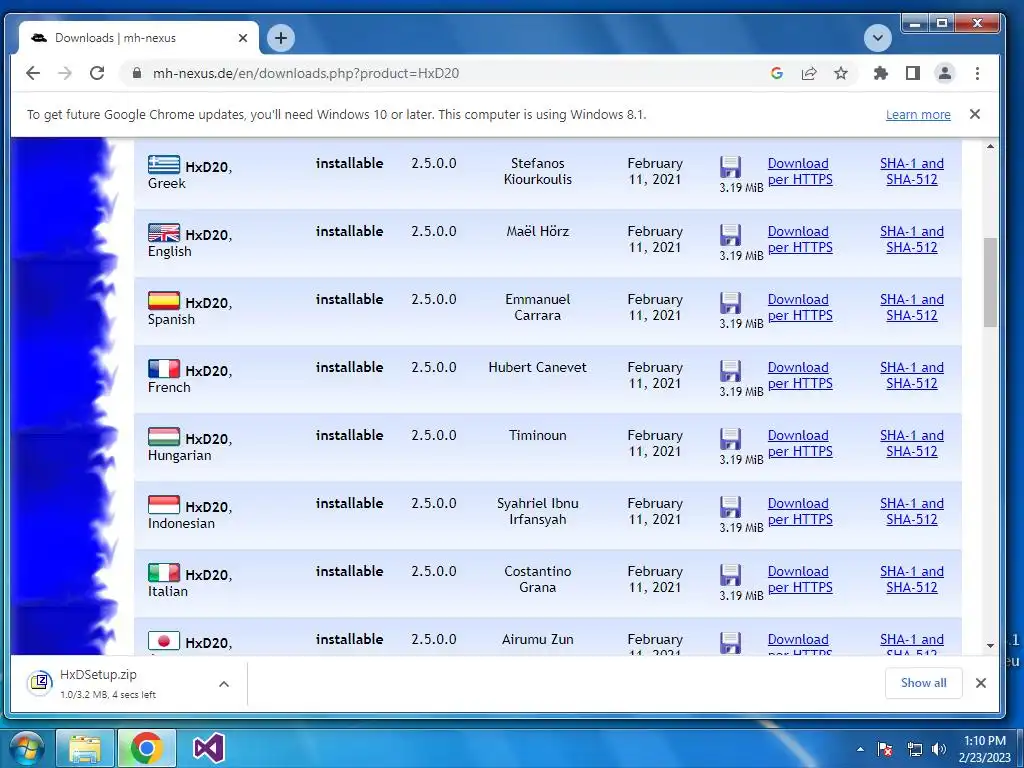Open SHA-1 and SHA-512 for French
The width and height of the screenshot is (1024, 768).
[x=912, y=375]
